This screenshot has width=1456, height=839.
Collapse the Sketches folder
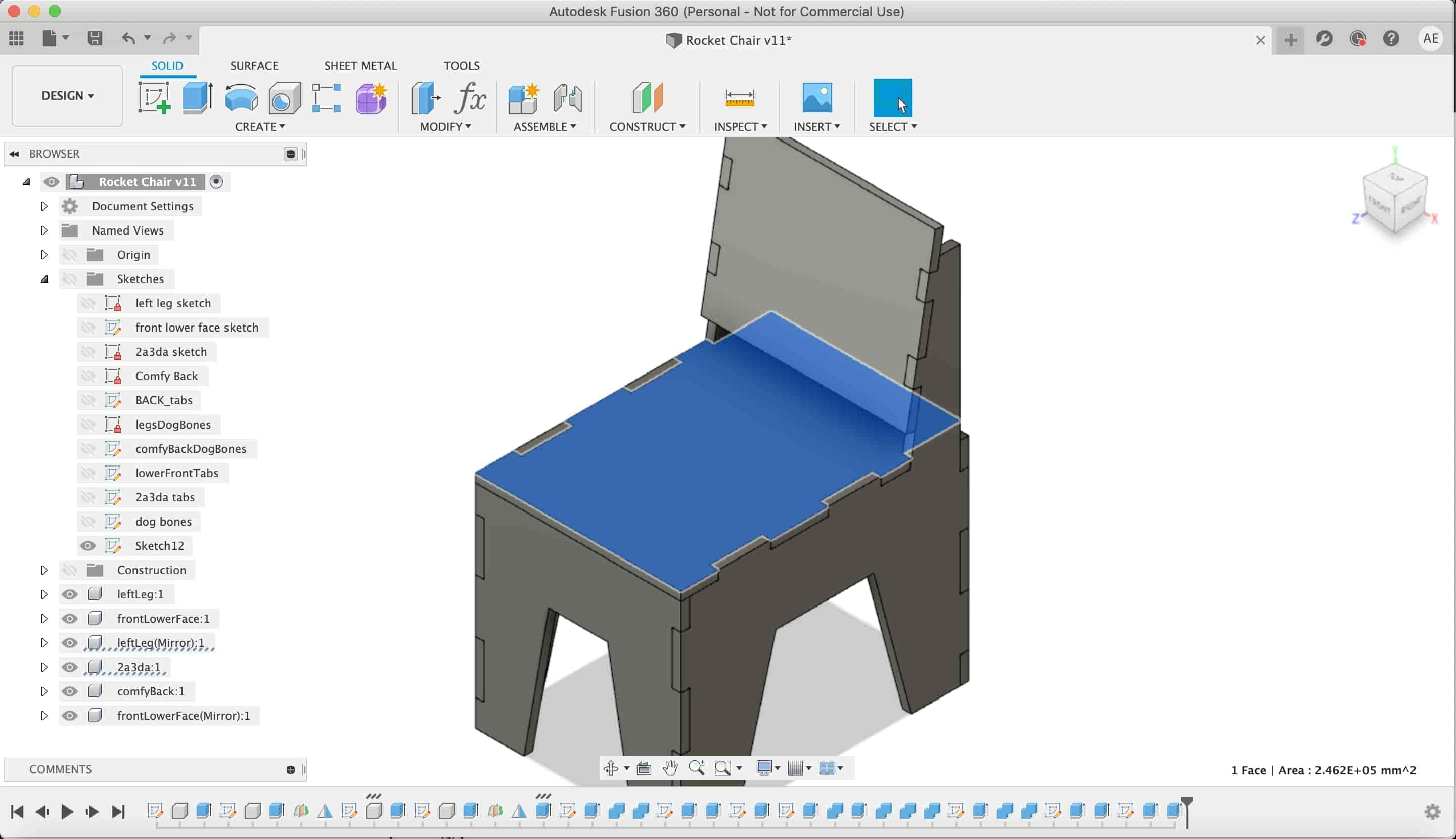44,279
